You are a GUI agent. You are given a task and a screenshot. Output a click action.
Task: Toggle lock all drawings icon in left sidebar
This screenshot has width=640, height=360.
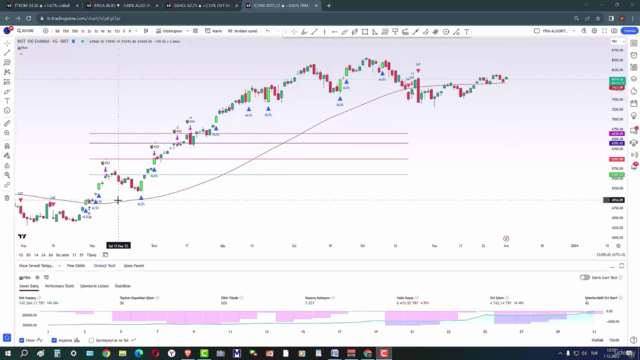coord(7,166)
